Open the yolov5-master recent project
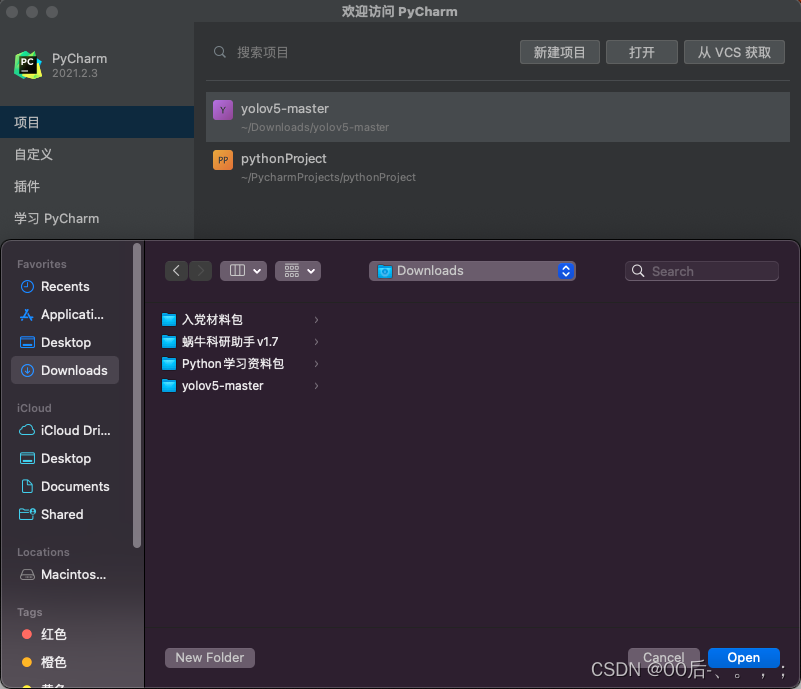Screen dimensions: 801x689 498,117
